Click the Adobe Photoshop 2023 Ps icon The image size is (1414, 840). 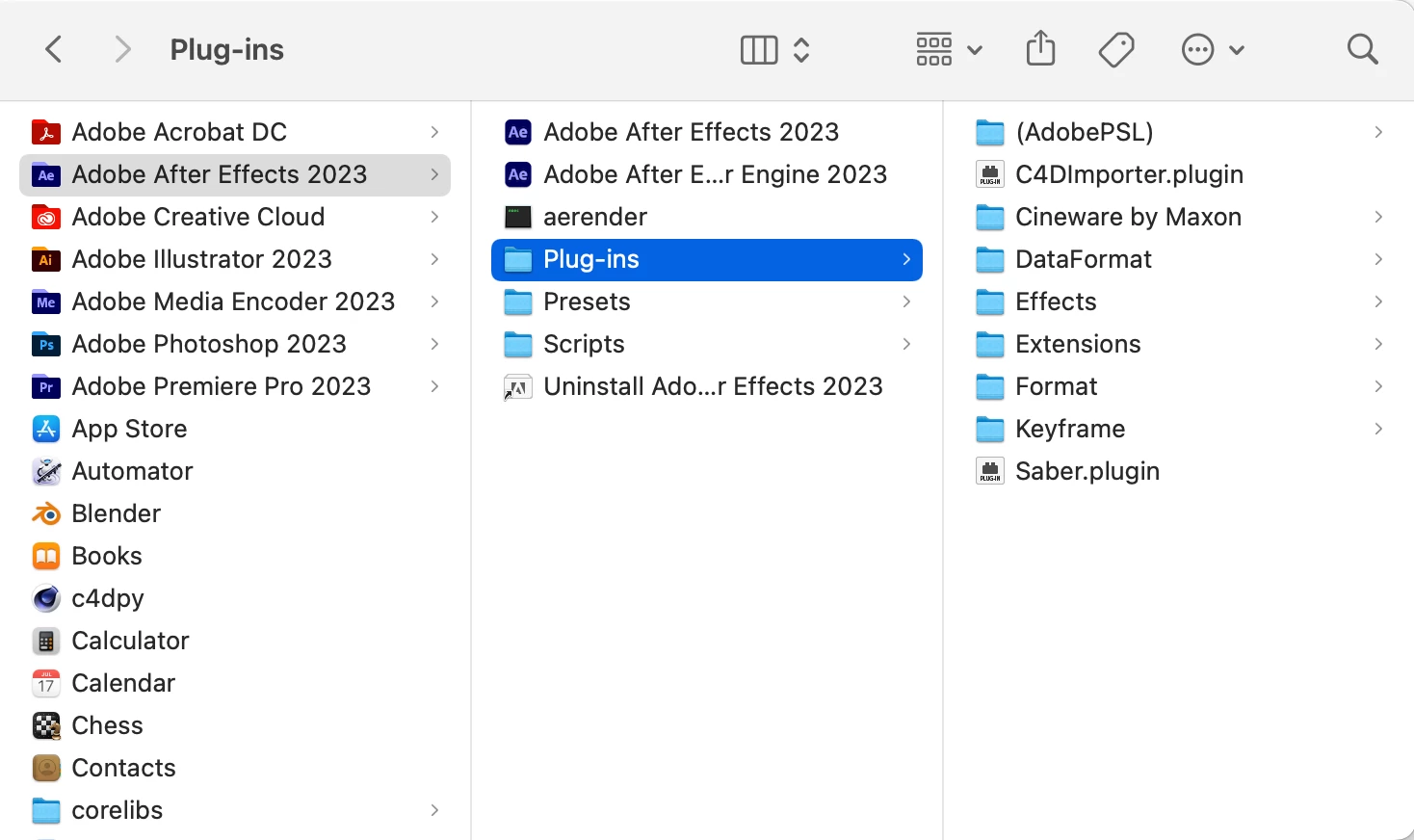46,344
